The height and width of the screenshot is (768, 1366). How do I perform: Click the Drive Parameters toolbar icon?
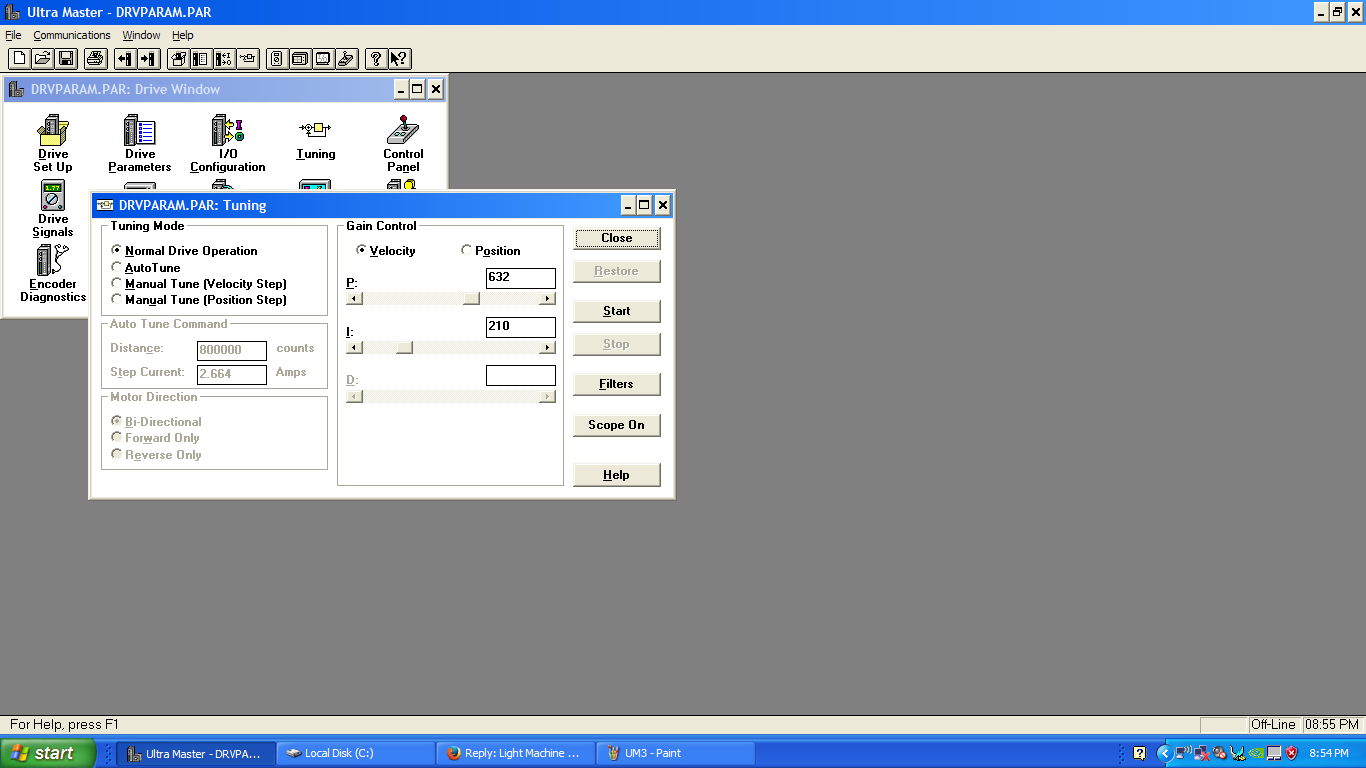pos(201,59)
